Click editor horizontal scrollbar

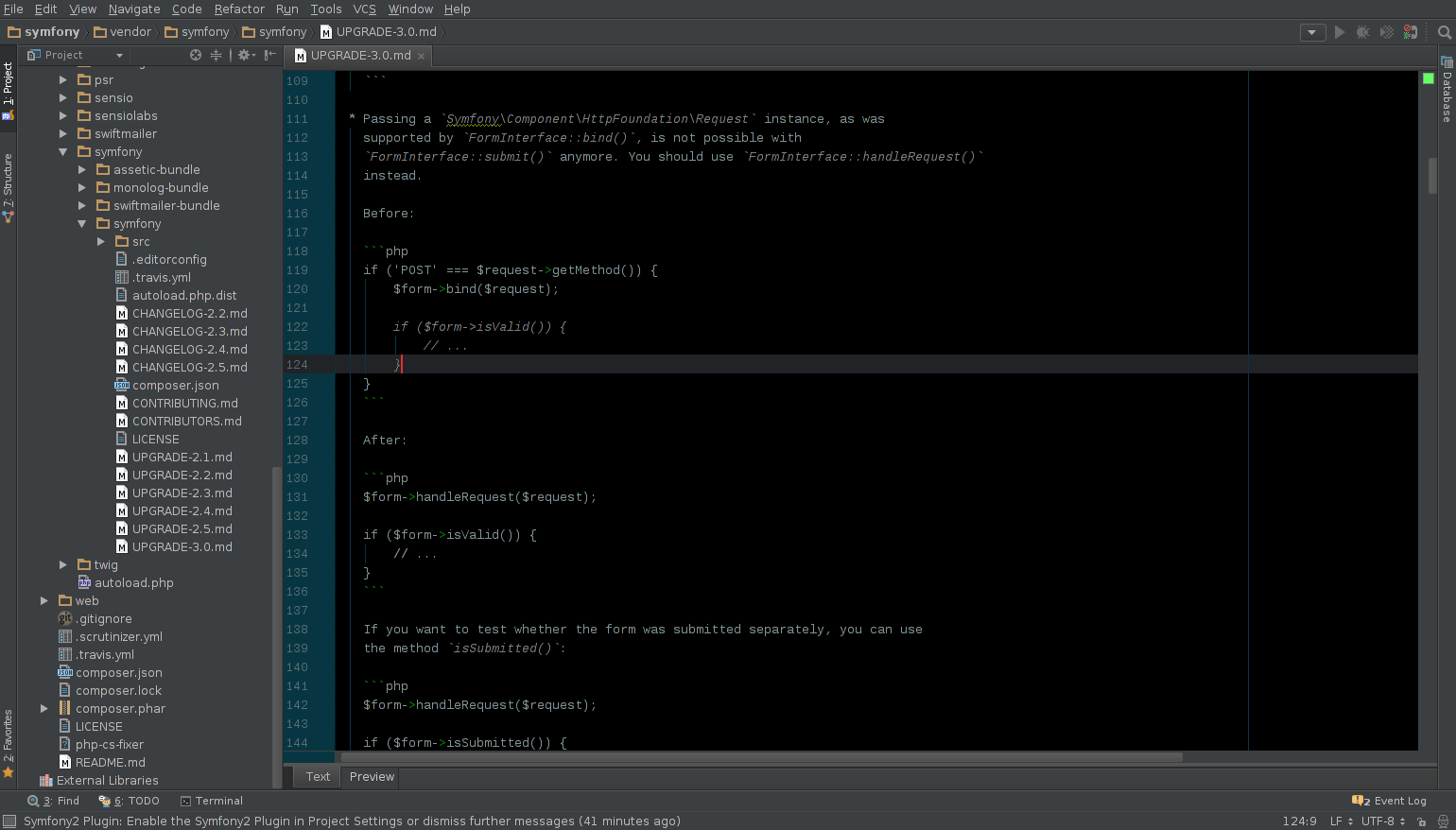point(761,757)
